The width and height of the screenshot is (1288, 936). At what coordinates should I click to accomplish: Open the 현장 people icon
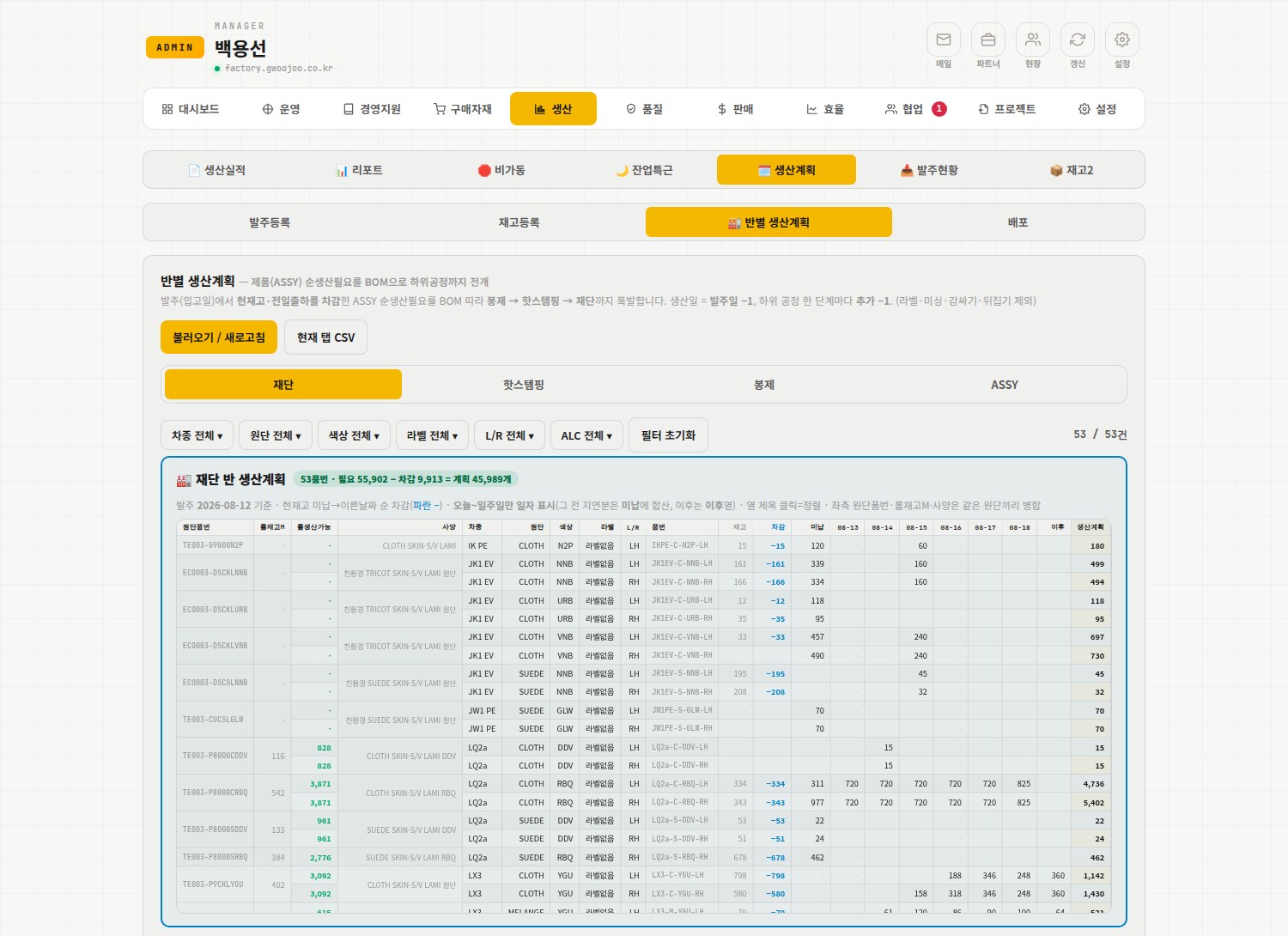click(x=1033, y=40)
